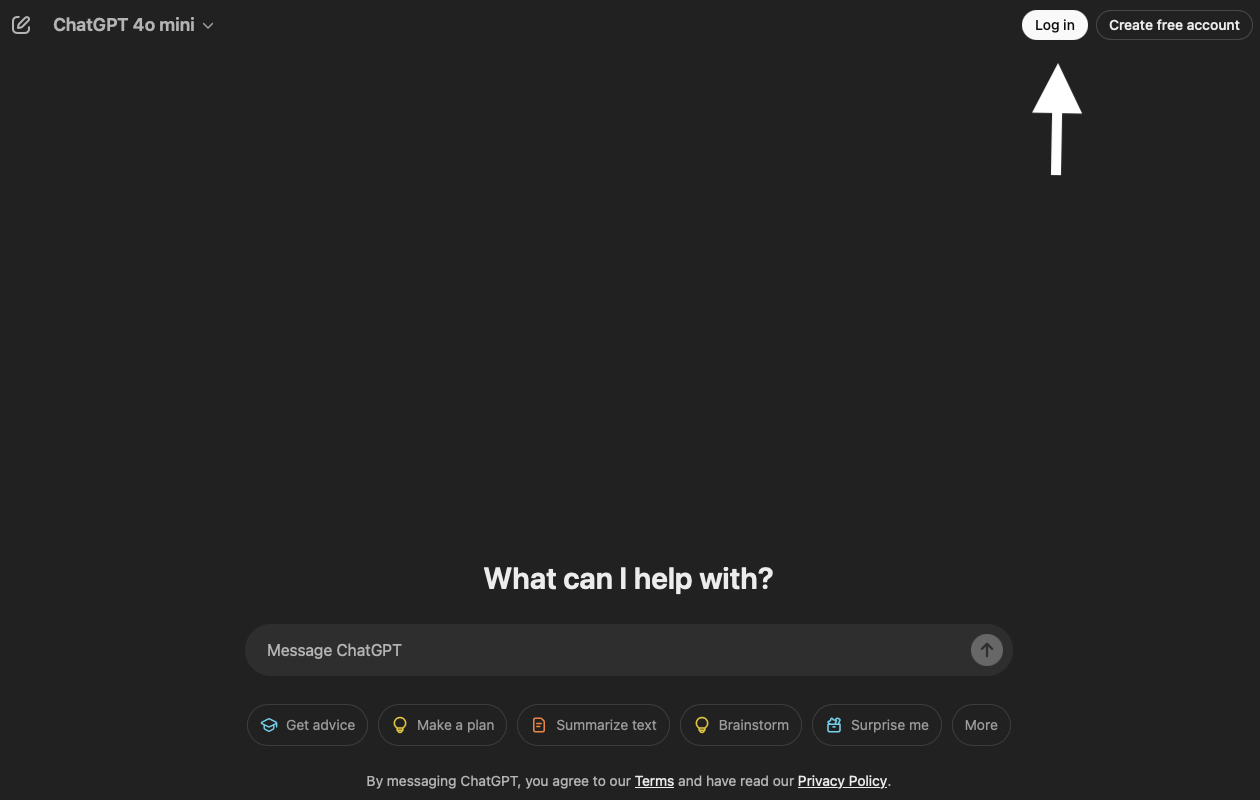Click the gift icon on Surprise me
The height and width of the screenshot is (800, 1260).
[x=834, y=725]
